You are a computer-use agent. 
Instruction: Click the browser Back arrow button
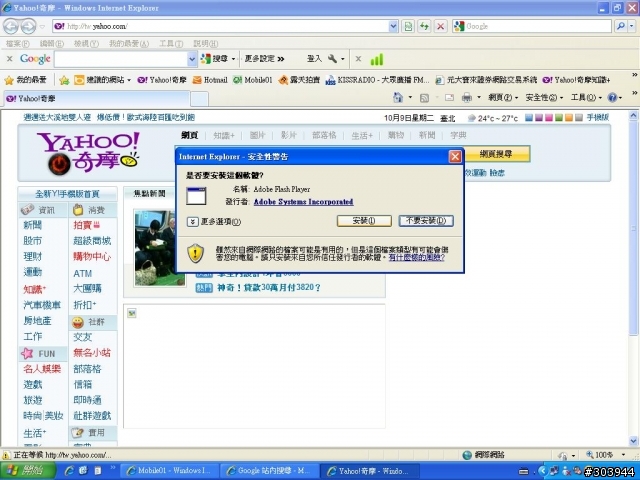11,27
